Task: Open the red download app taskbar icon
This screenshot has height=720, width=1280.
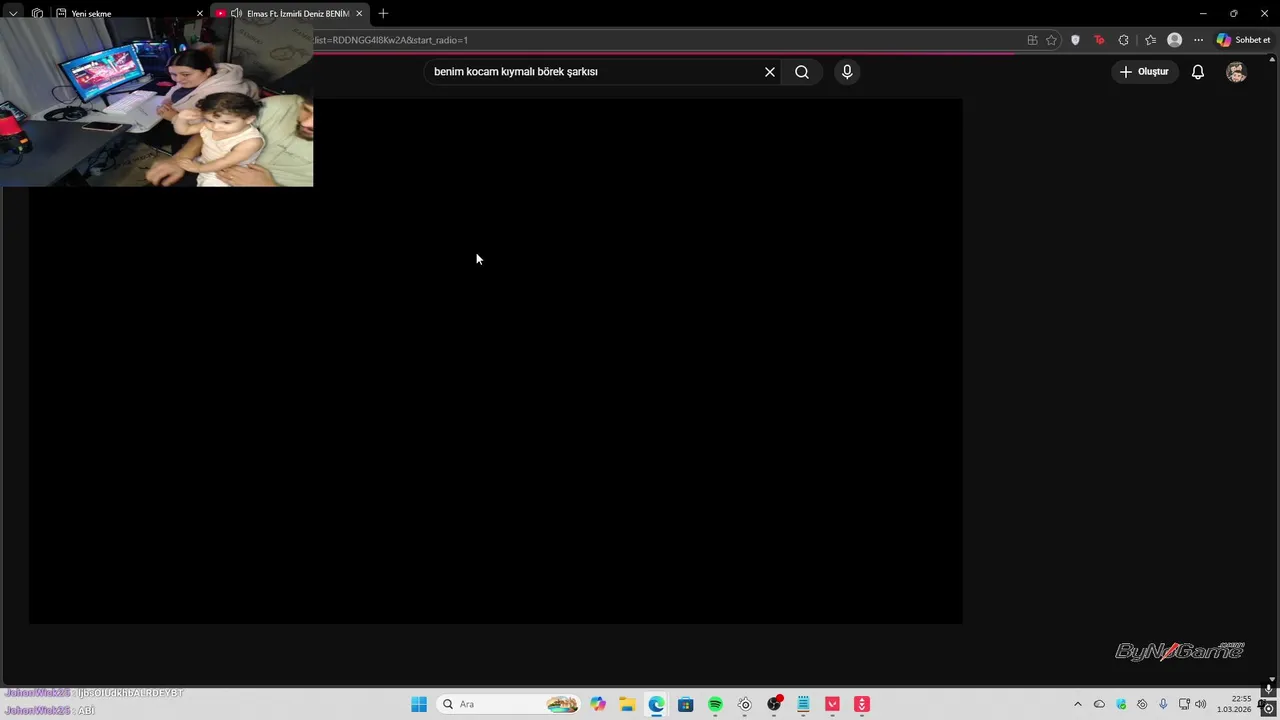Action: pos(862,704)
